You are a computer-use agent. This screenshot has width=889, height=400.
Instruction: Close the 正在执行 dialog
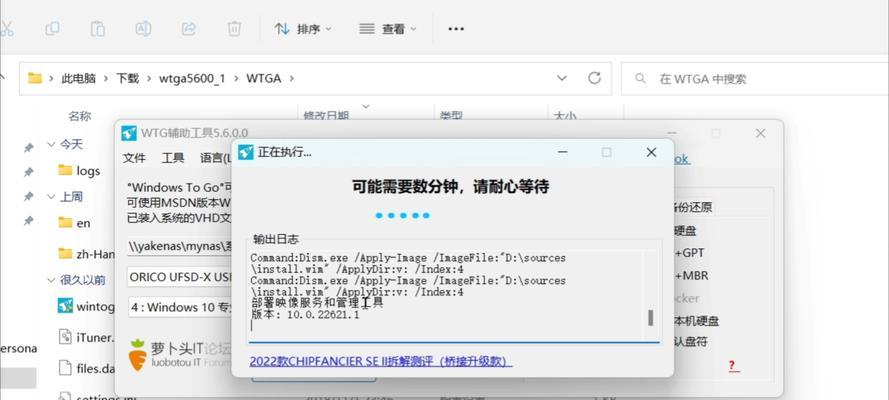651,152
